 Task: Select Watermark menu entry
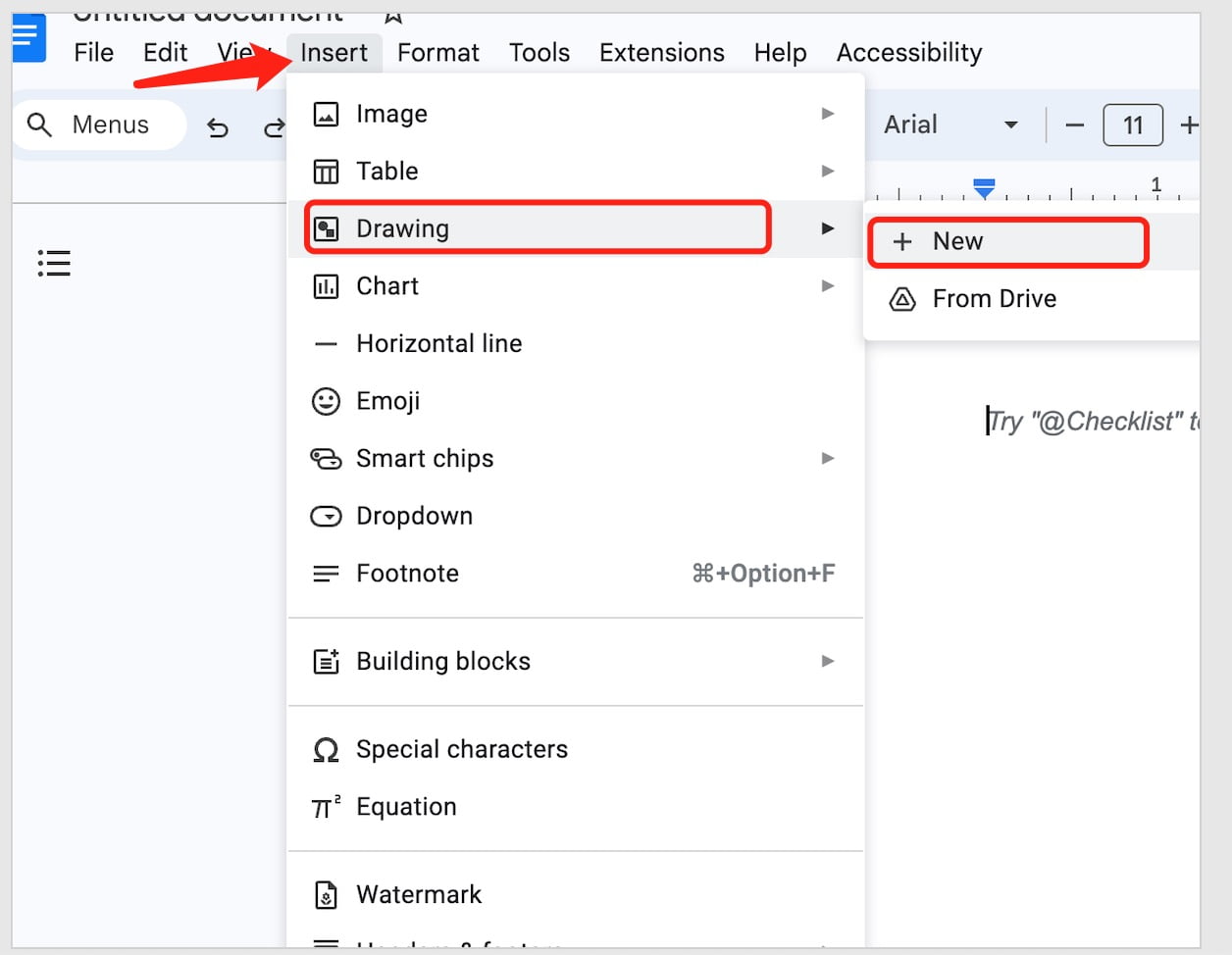tap(576, 895)
